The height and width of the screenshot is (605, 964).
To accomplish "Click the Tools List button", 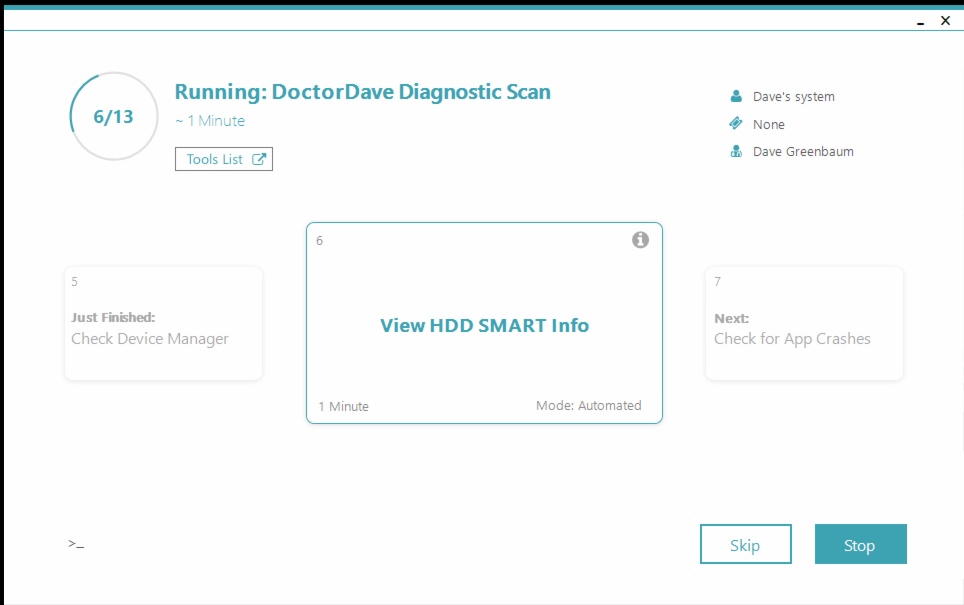I will pos(223,158).
